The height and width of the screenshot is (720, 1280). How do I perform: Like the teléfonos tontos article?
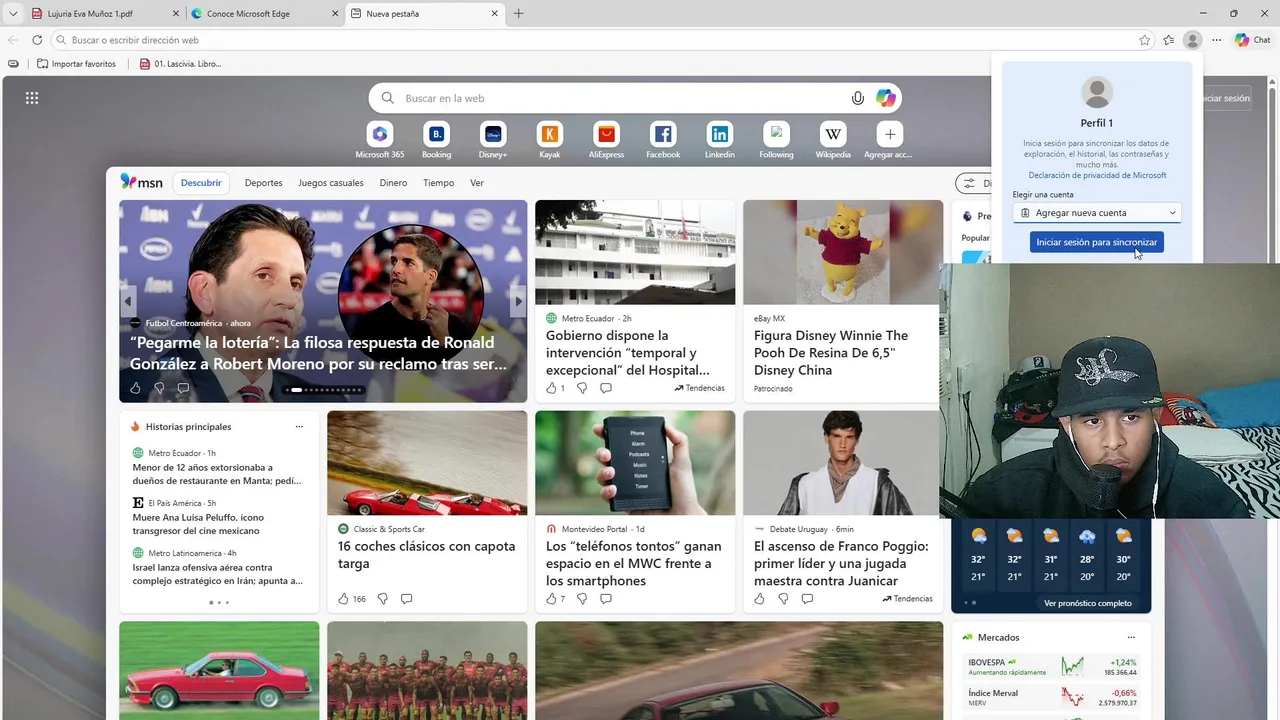pos(551,599)
